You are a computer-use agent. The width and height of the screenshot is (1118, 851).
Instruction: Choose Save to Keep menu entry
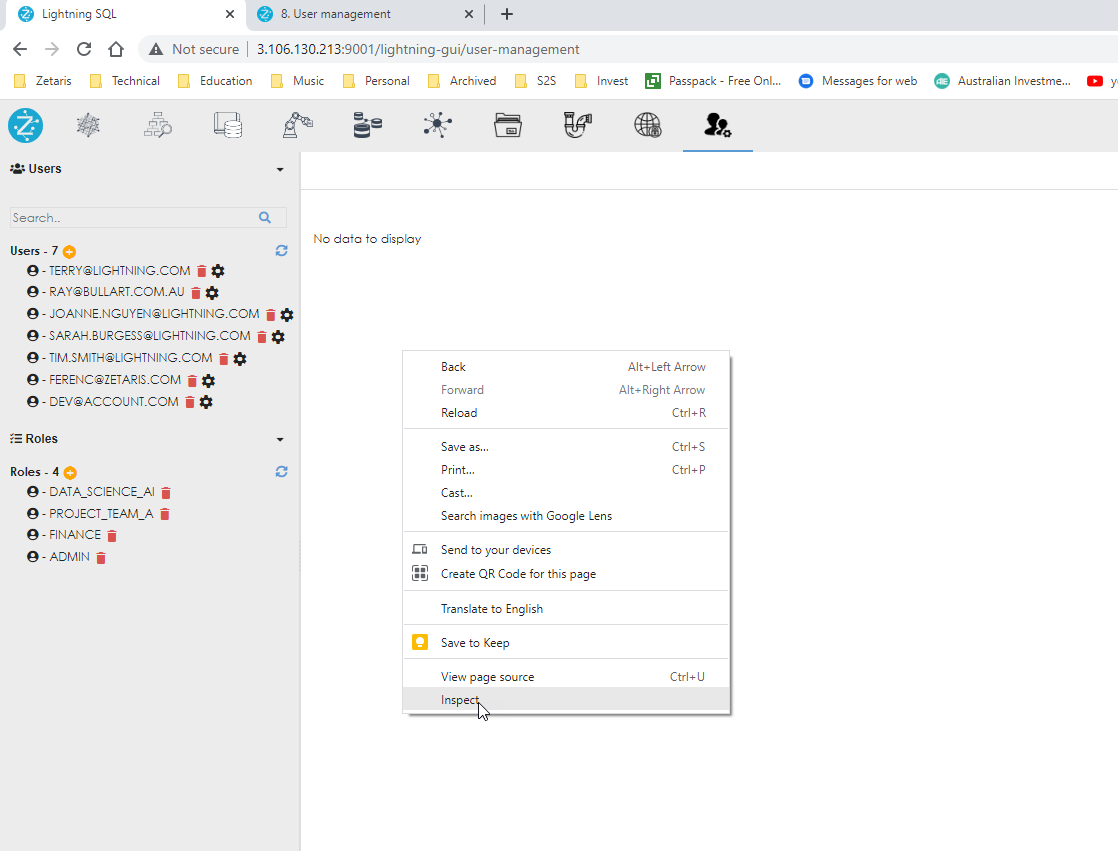pos(566,643)
